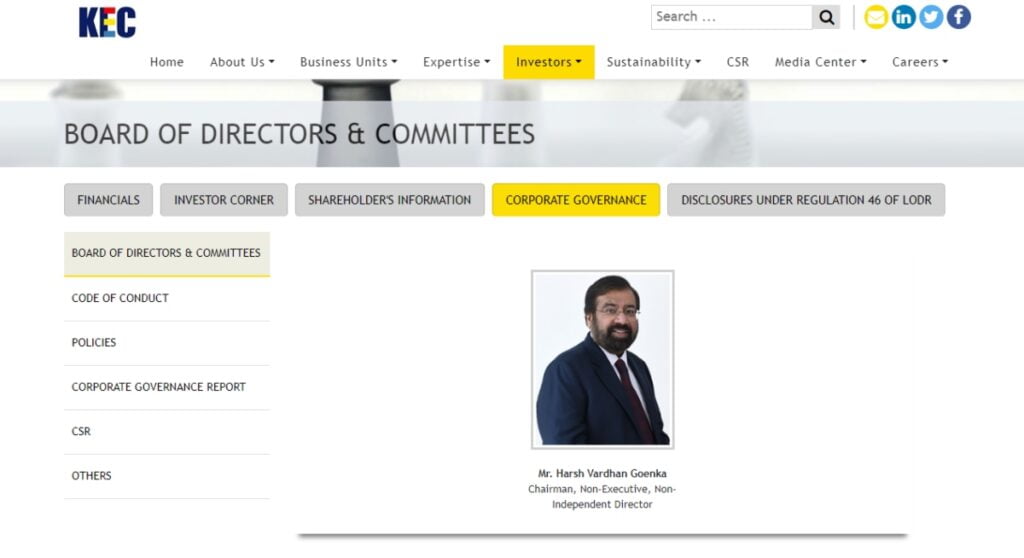Viewport: 1024px width, 558px height.
Task: Click the name Mr. Harsh Vardhan Goenka
Action: coord(602,473)
